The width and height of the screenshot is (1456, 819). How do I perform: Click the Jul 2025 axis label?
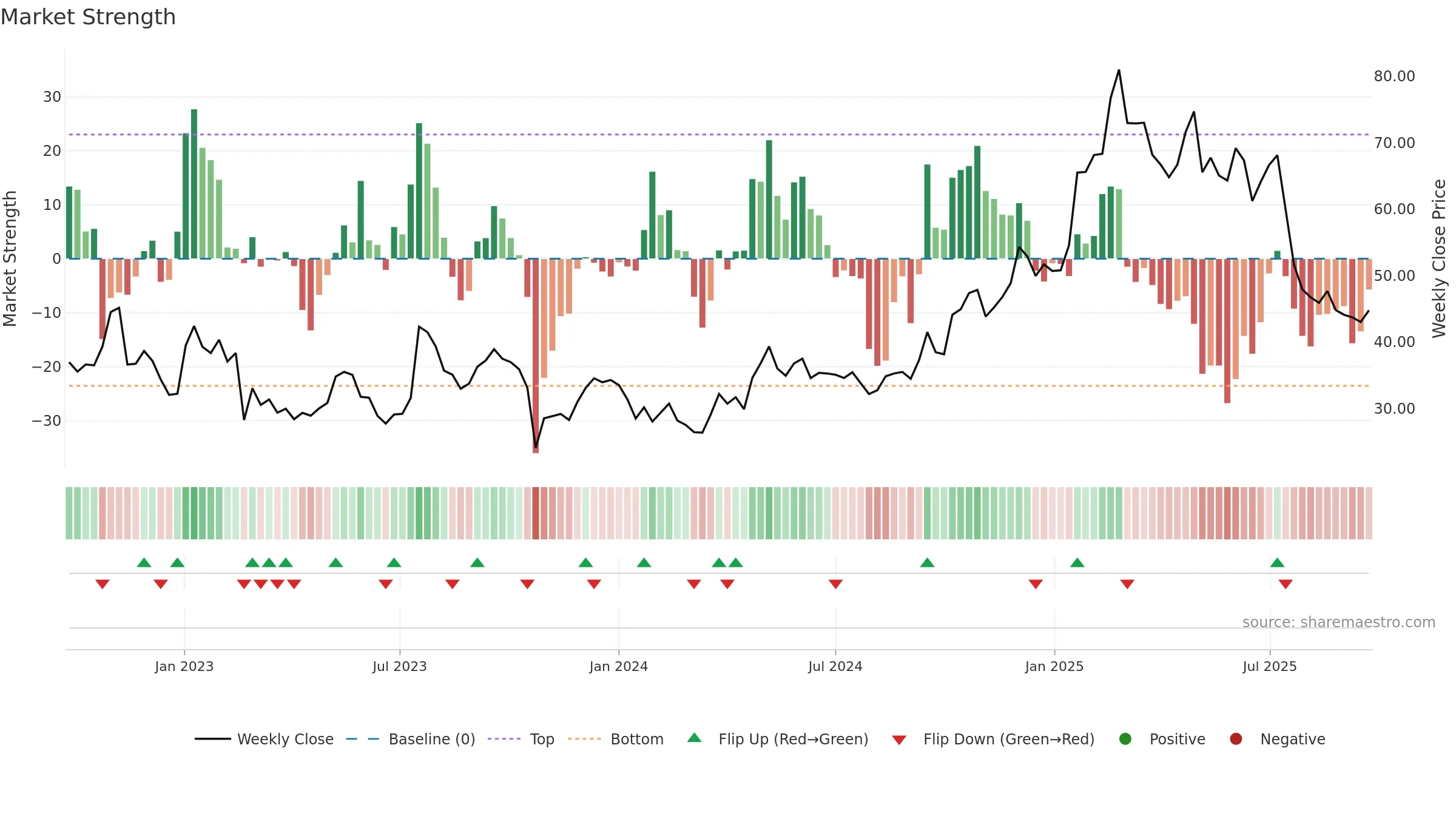coord(1270,666)
